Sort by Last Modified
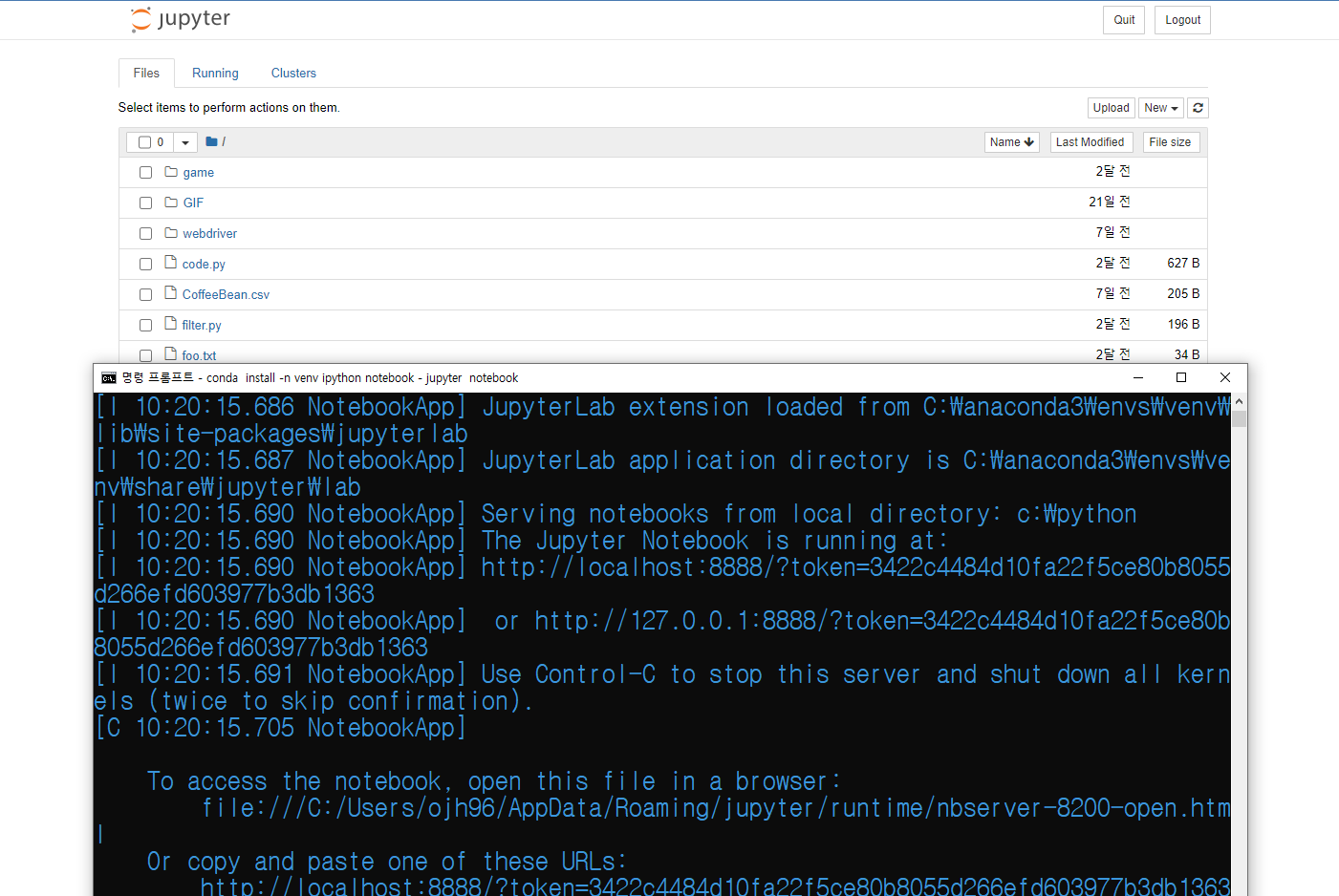 pos(1091,142)
